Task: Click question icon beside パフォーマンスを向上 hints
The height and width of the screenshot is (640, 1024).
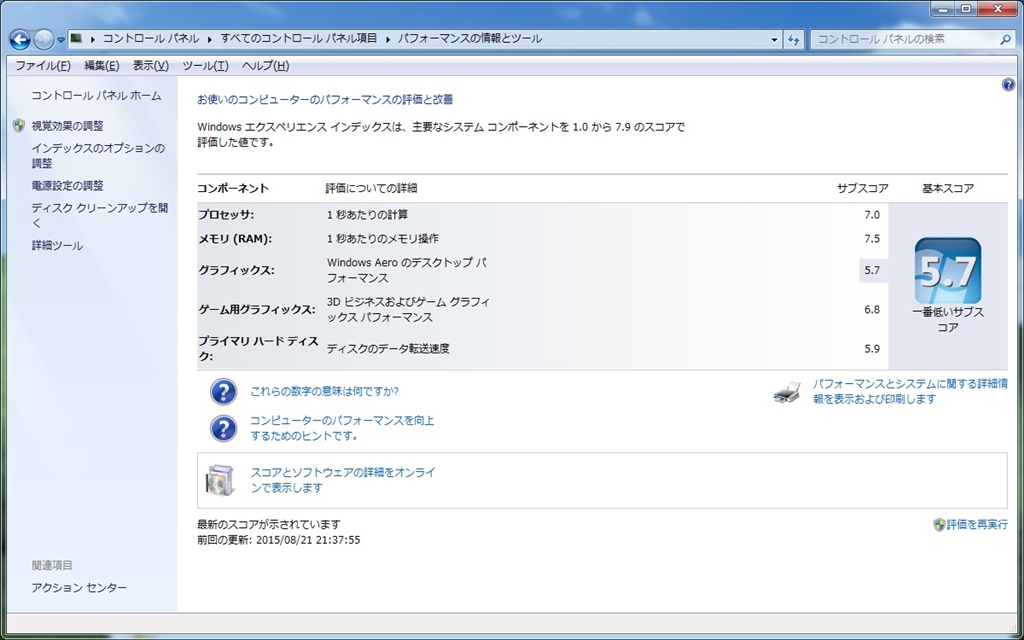Action: click(223, 428)
